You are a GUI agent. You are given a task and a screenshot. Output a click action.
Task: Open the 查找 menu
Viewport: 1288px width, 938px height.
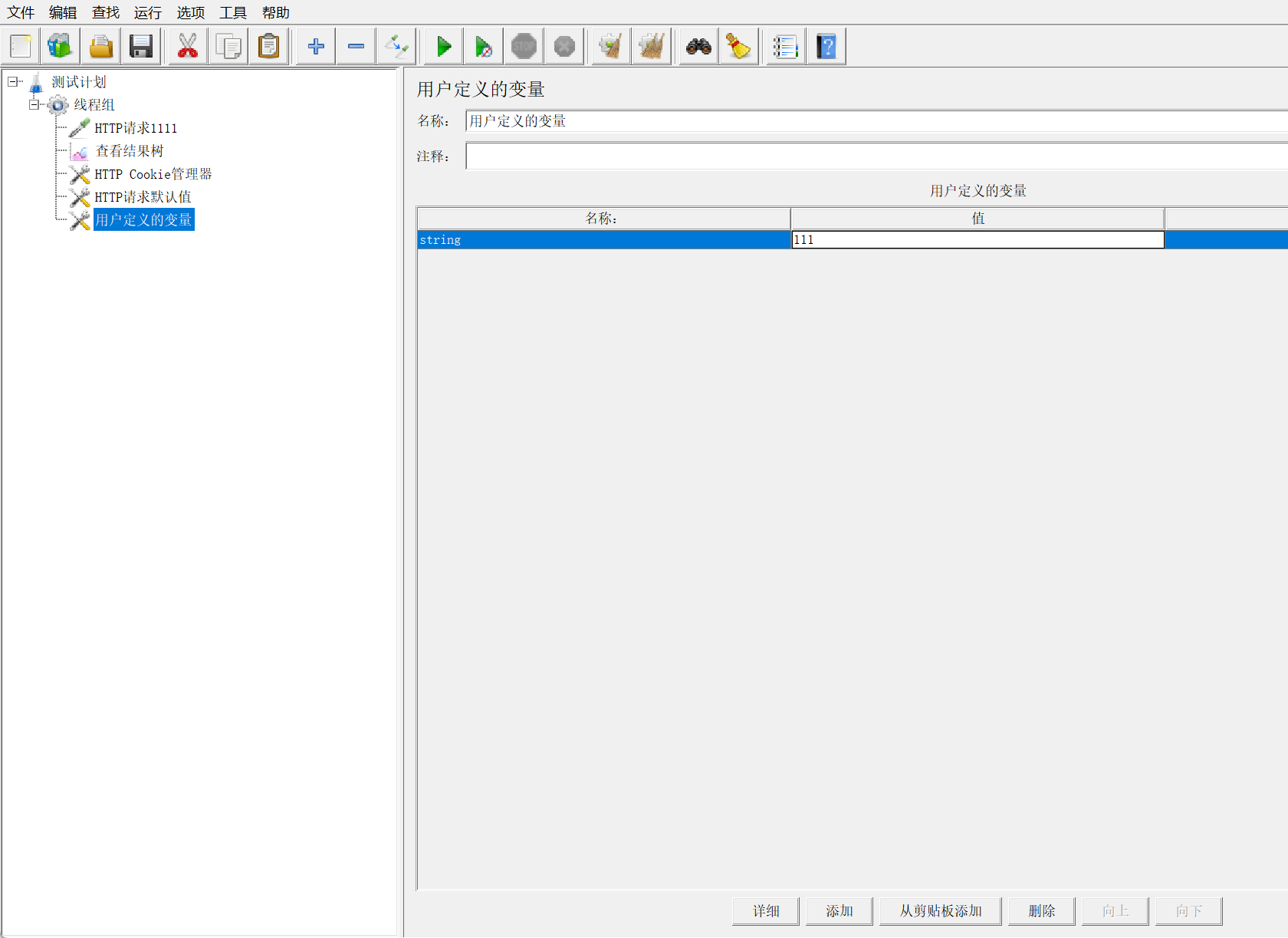106,12
